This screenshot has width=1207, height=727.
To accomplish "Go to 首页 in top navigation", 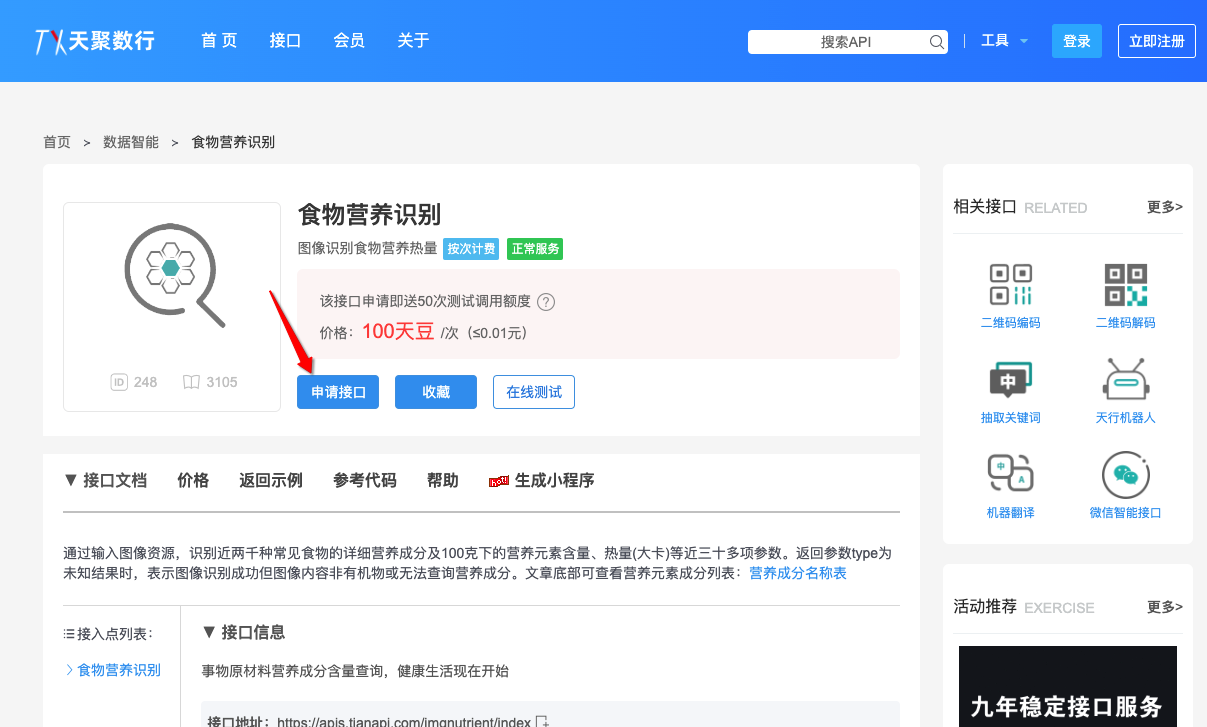I will (219, 41).
